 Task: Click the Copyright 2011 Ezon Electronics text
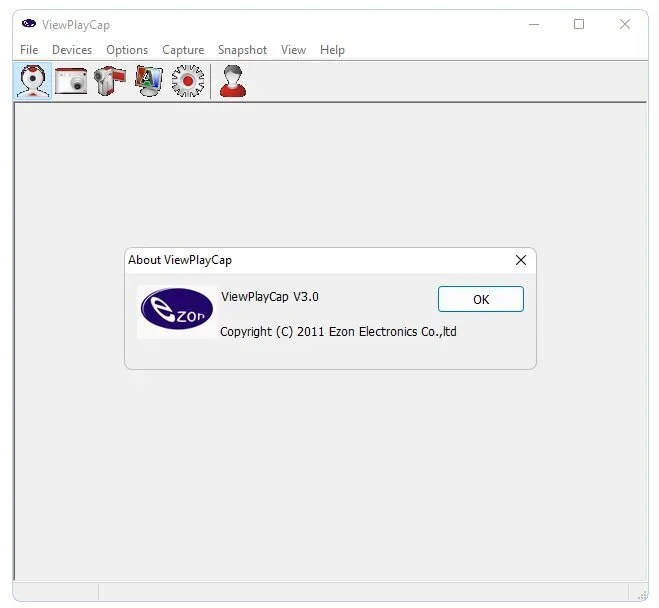pyautogui.click(x=338, y=332)
